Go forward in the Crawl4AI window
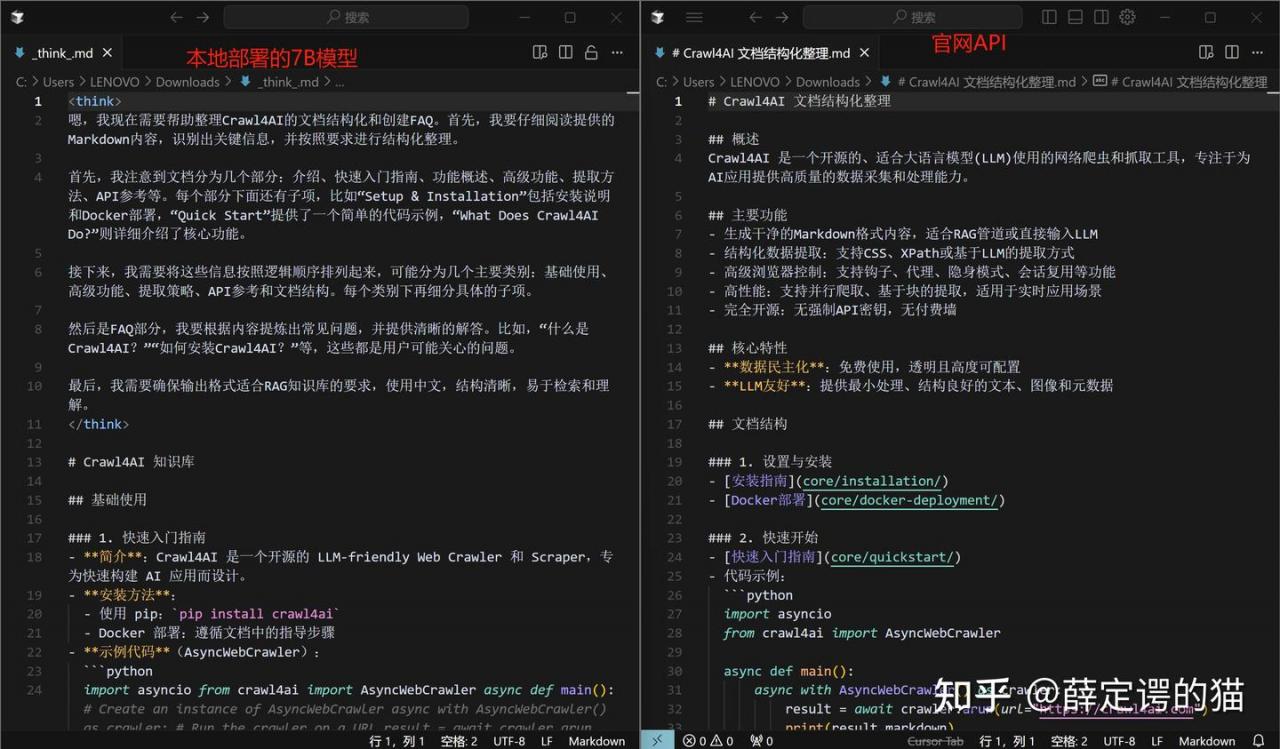 (782, 17)
